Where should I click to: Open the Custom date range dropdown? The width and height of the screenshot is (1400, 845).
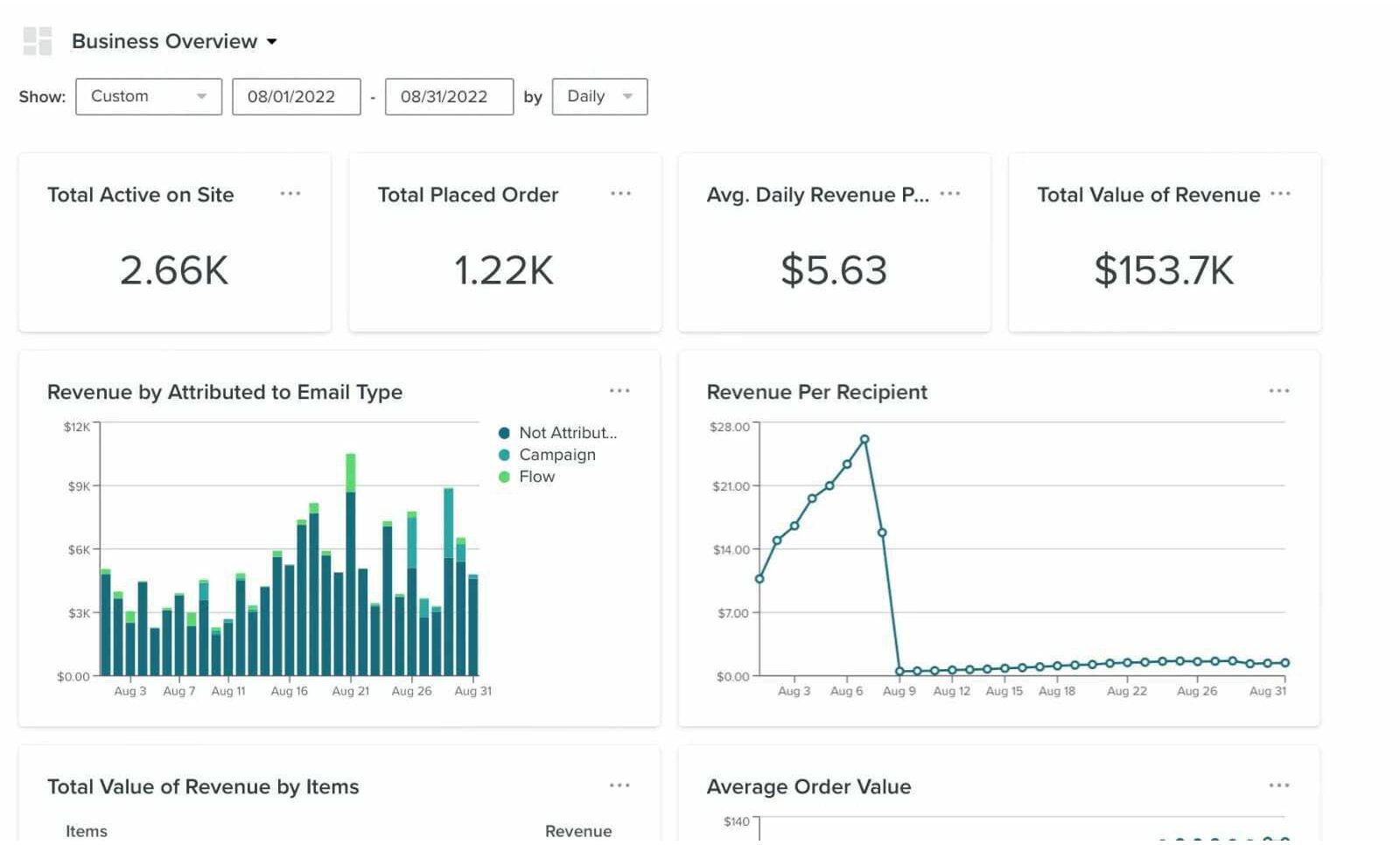[148, 96]
